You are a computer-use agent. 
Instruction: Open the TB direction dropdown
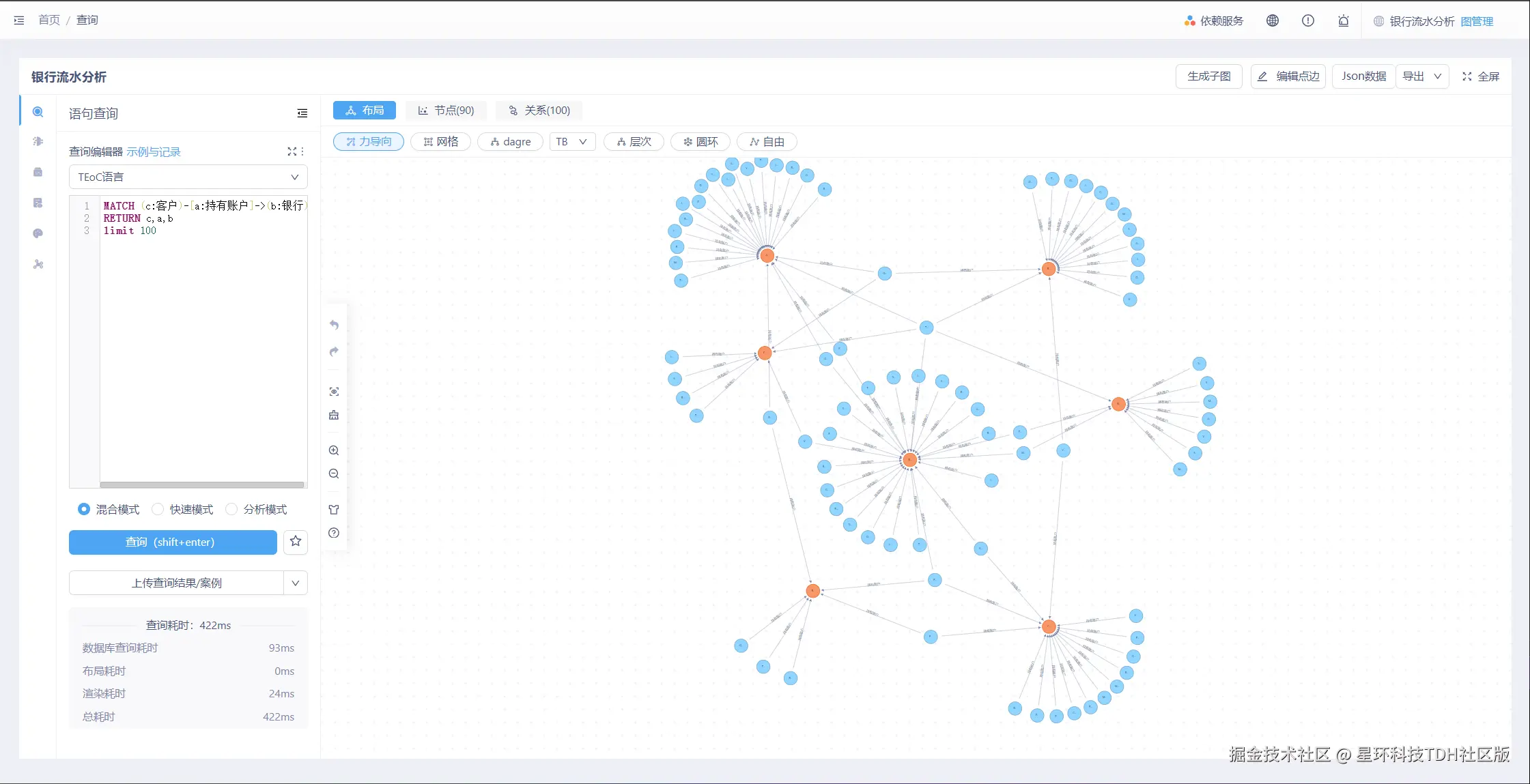coord(571,141)
